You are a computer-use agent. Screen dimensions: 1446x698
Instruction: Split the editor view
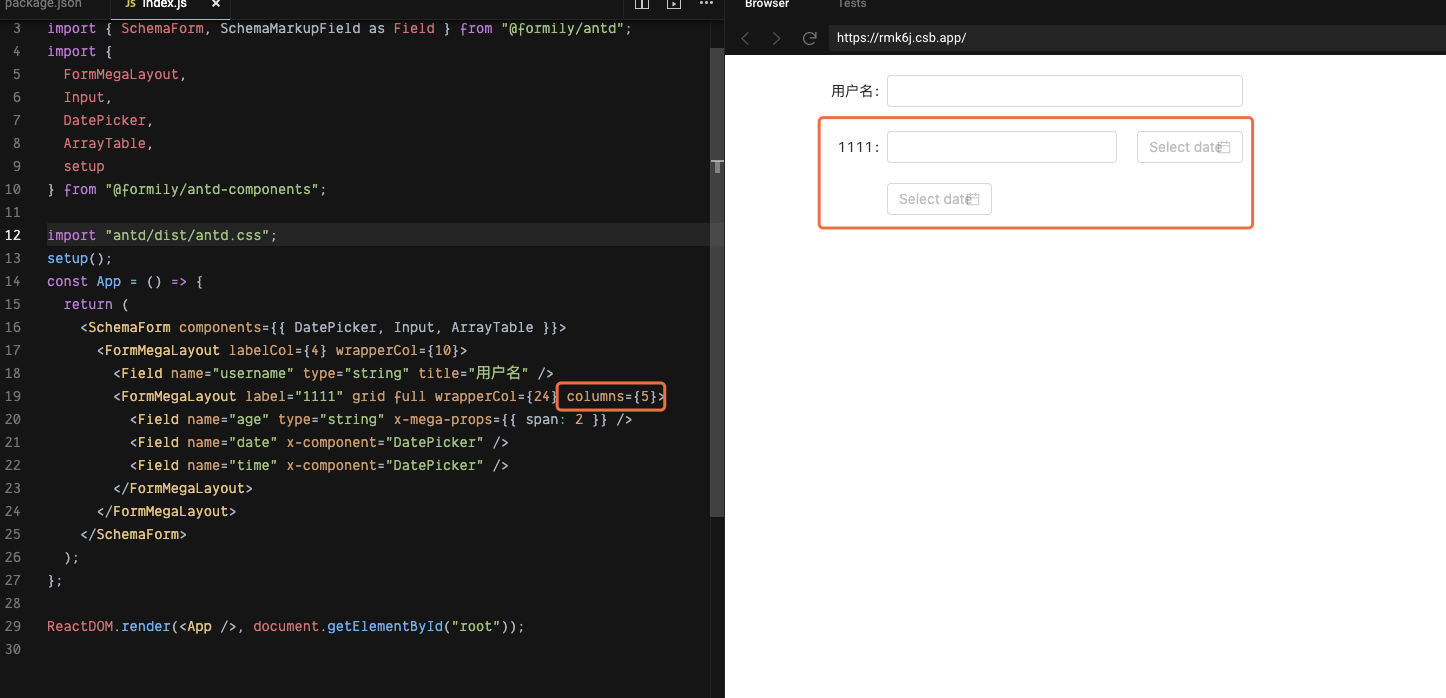click(x=641, y=5)
